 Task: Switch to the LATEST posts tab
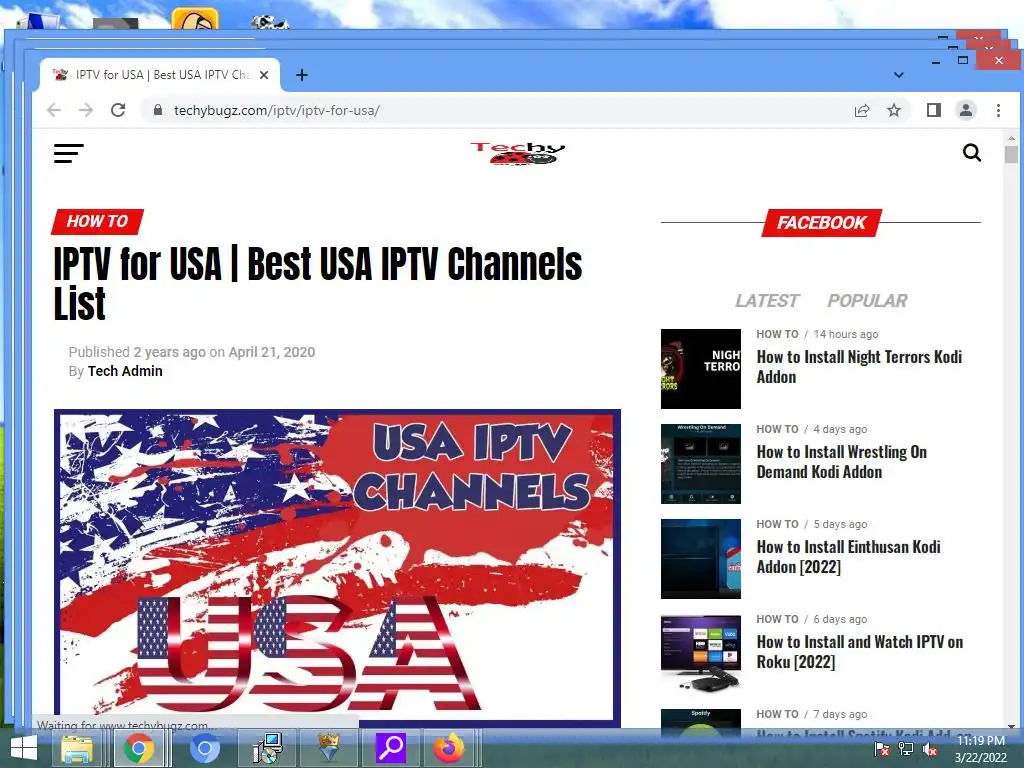[x=767, y=300]
